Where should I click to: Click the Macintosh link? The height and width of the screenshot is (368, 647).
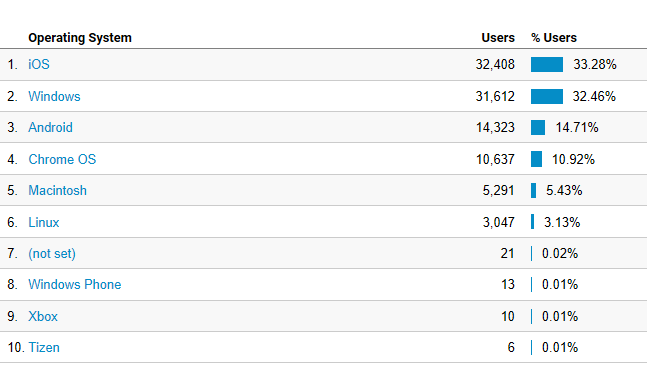57,190
